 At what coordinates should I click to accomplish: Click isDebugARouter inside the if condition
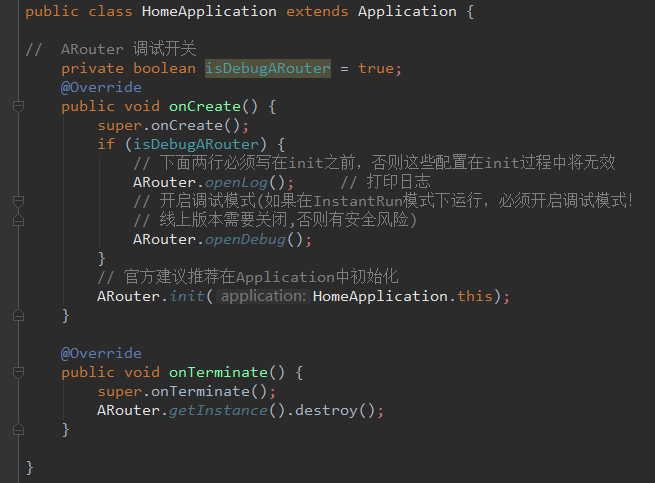[x=196, y=145]
